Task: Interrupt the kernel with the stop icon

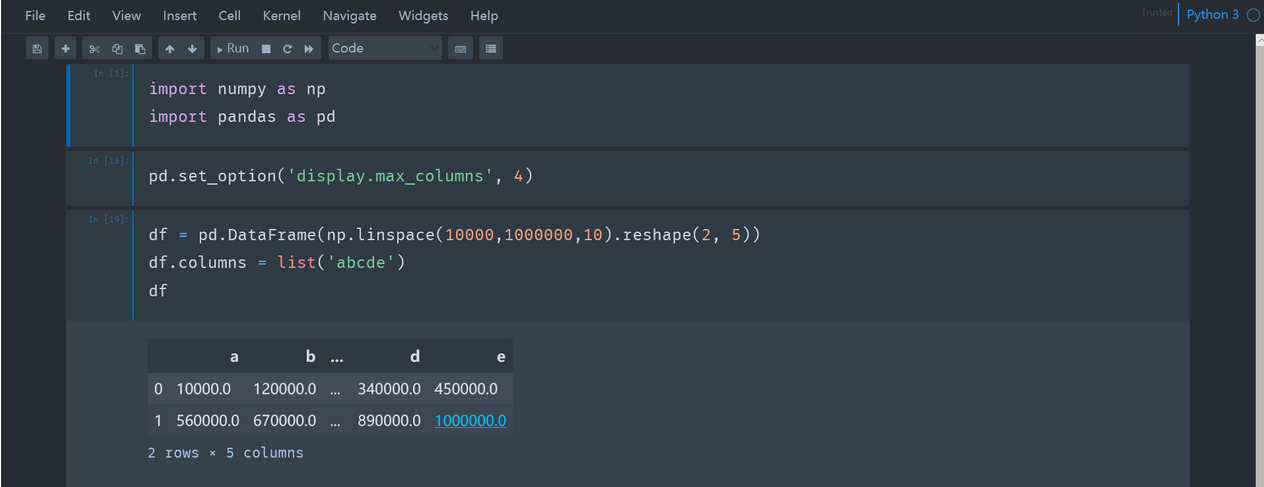Action: tap(266, 48)
